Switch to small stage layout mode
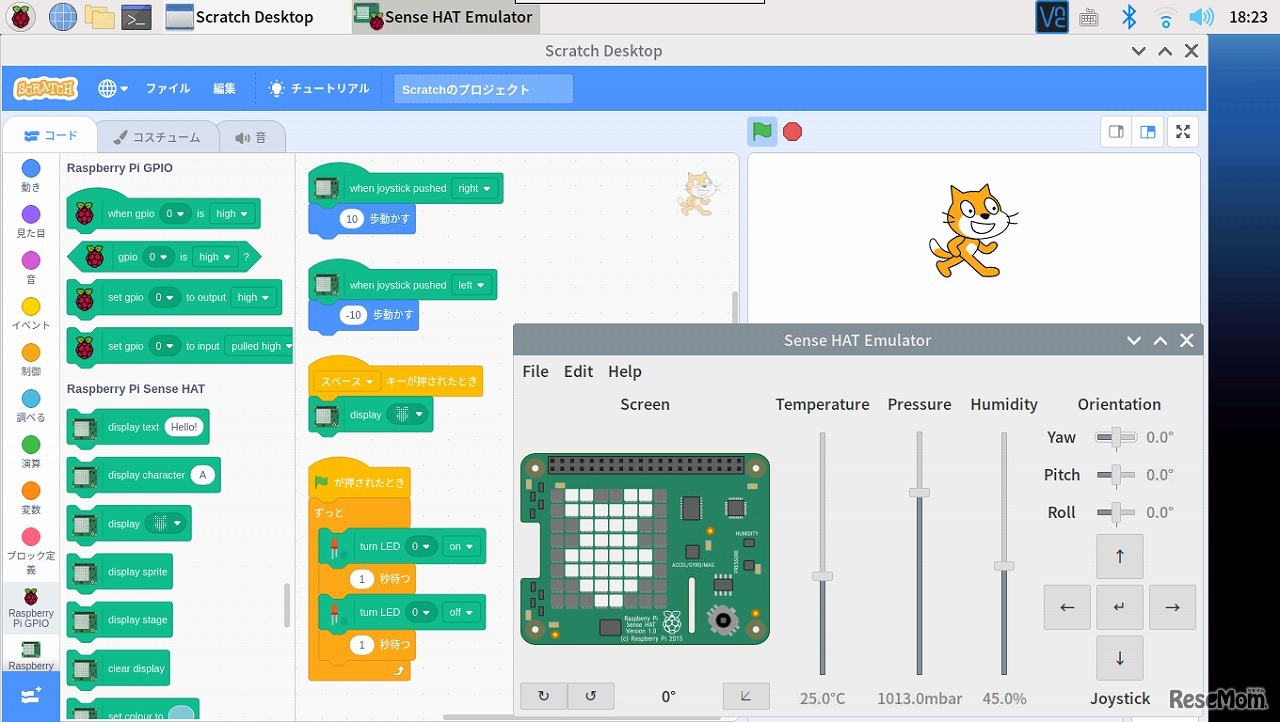Screen dimensions: 1280x722 [x=1116, y=131]
